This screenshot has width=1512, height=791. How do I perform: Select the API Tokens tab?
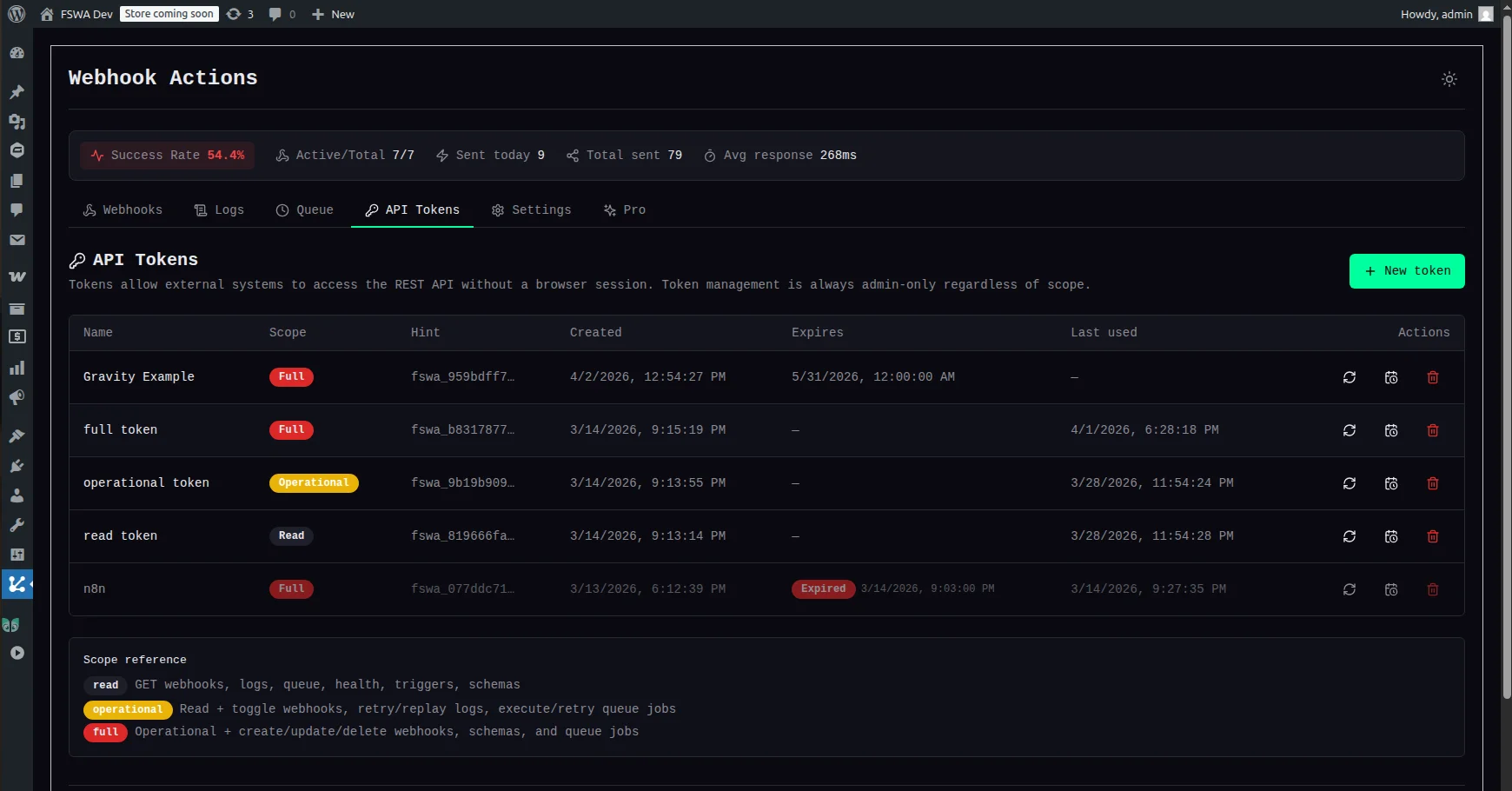[412, 210]
